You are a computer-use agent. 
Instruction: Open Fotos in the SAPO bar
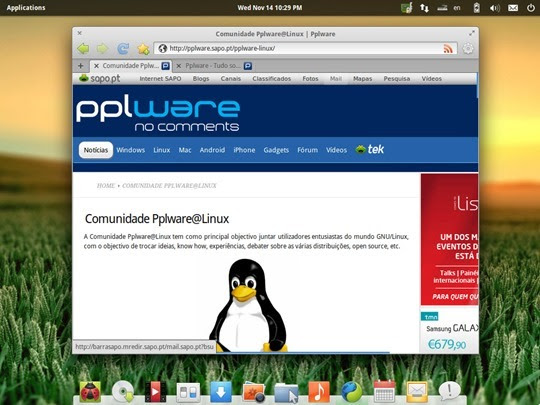(310, 79)
